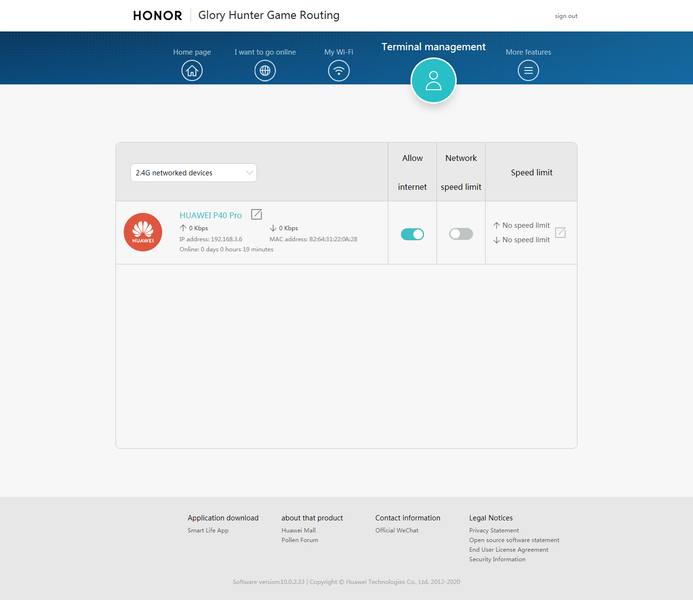Edit the HUAWEI P40 Pro device name

[x=256, y=214]
